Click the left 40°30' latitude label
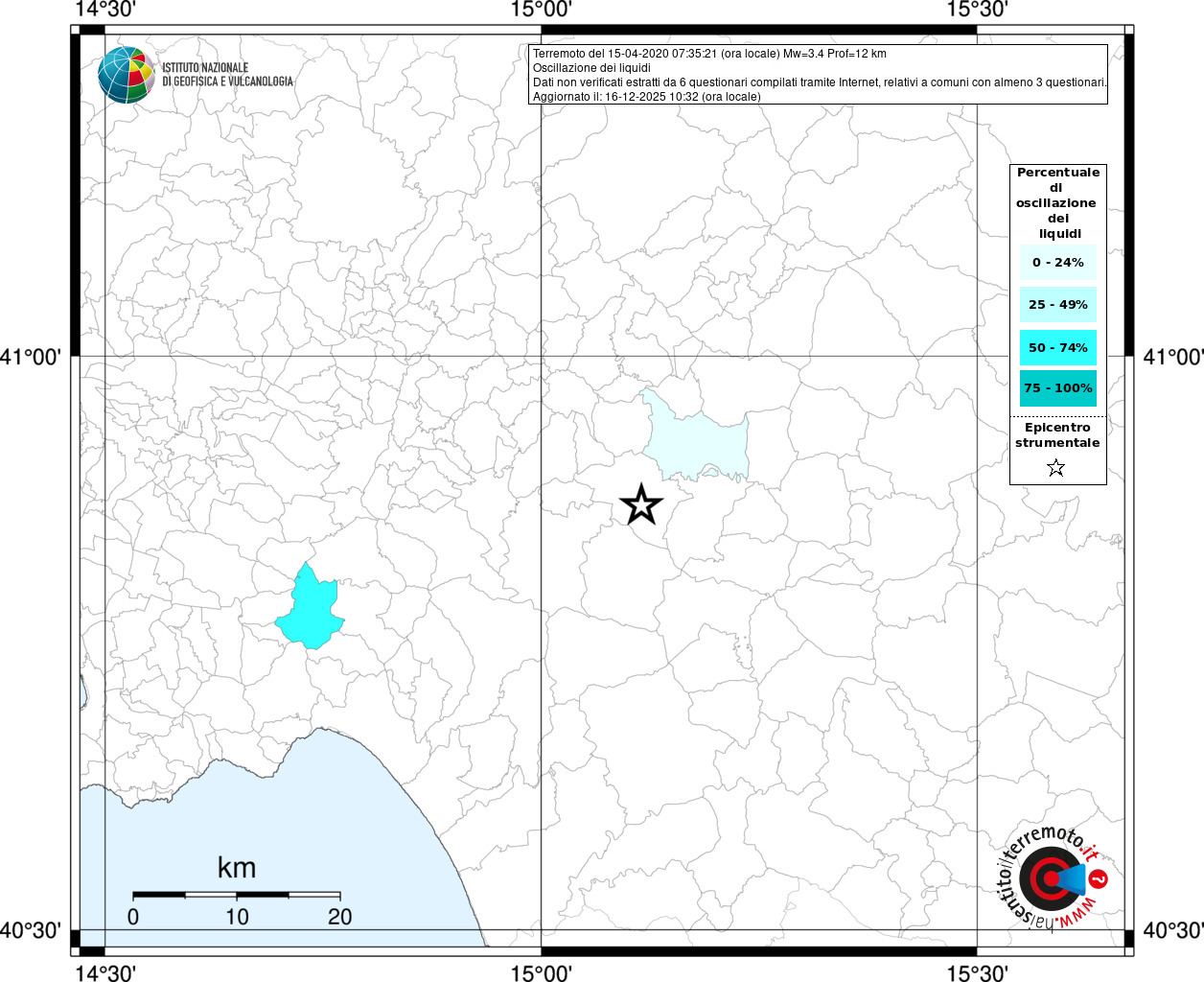The width and height of the screenshot is (1204, 982). (x=32, y=930)
